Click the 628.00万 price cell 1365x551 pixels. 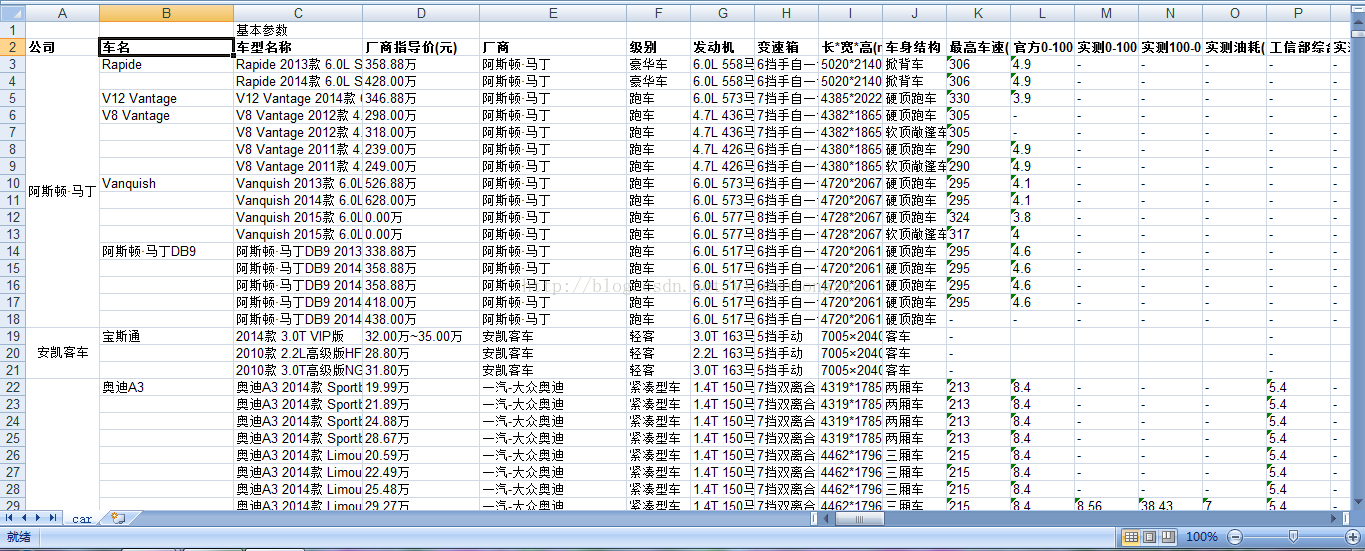tap(421, 200)
